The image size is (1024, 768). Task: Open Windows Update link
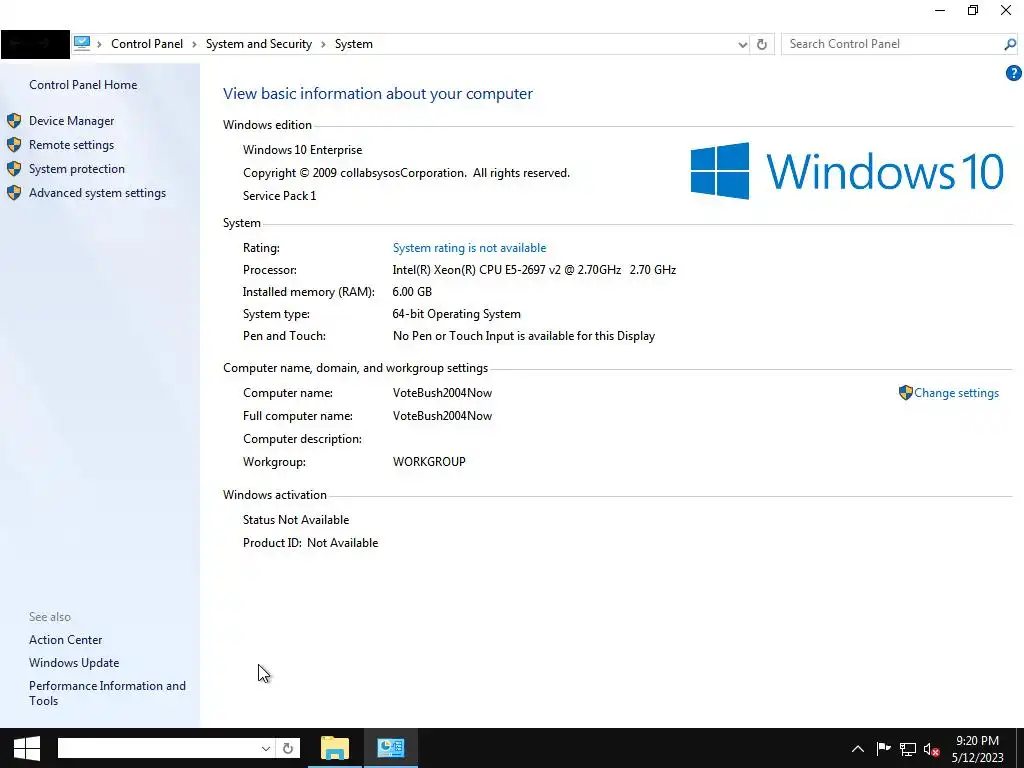tap(74, 663)
